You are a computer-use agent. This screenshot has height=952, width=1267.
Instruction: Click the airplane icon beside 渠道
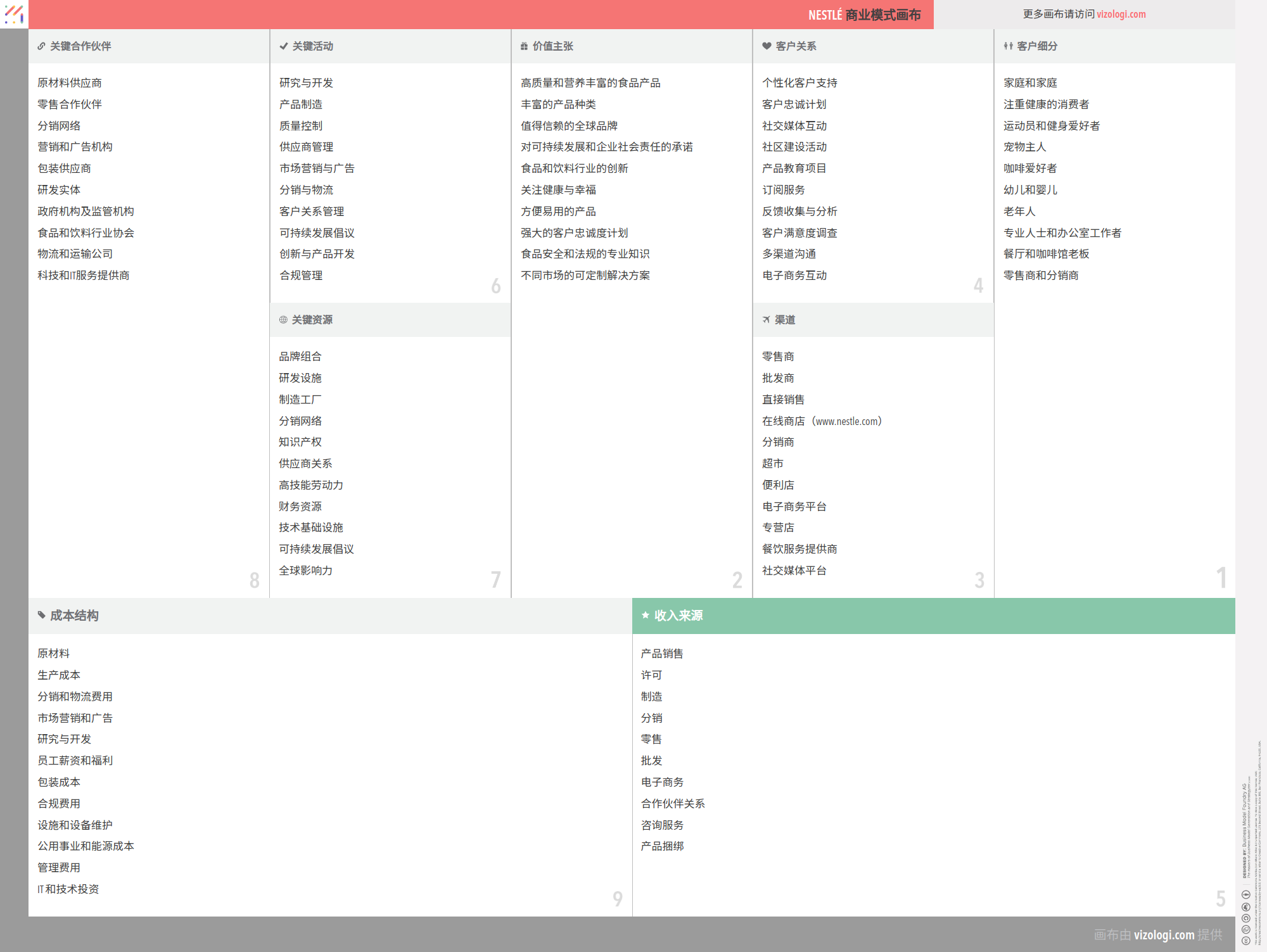click(x=767, y=320)
